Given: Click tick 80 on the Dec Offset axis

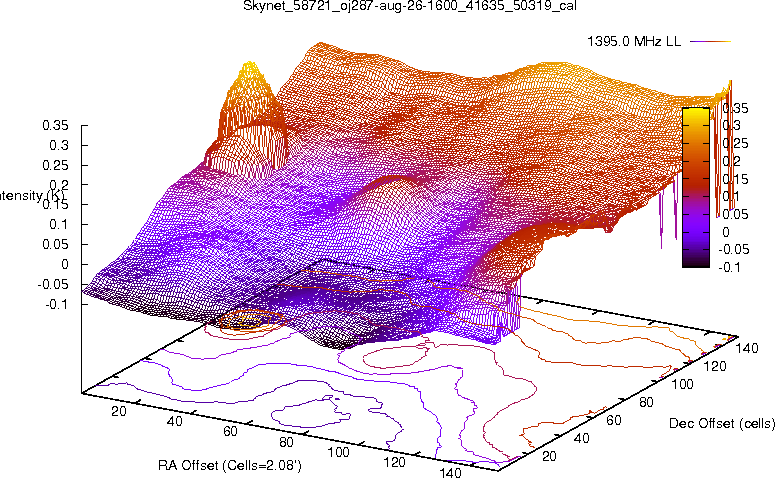Looking at the screenshot, I should [x=646, y=402].
